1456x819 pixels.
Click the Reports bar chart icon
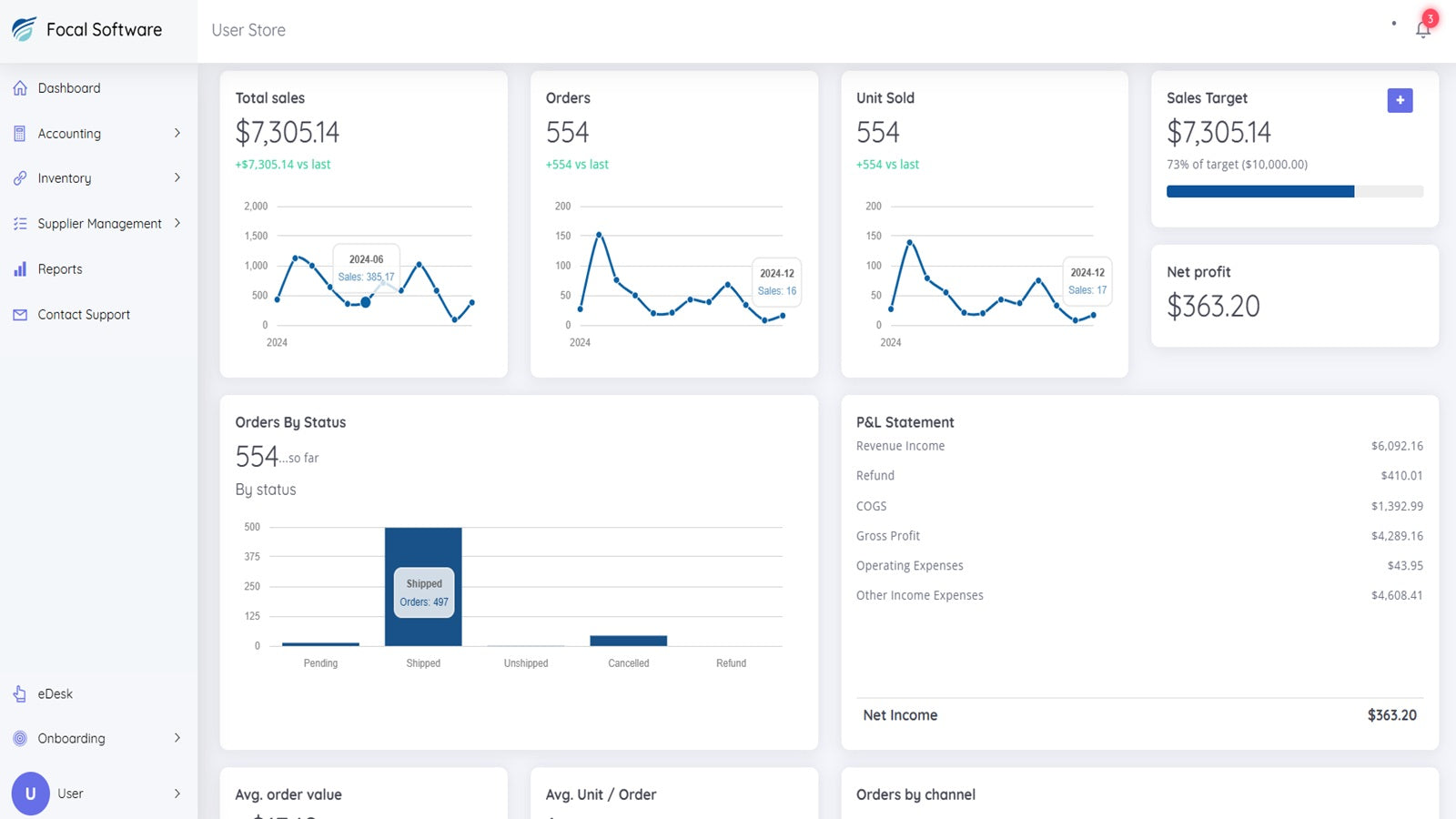coord(20,269)
